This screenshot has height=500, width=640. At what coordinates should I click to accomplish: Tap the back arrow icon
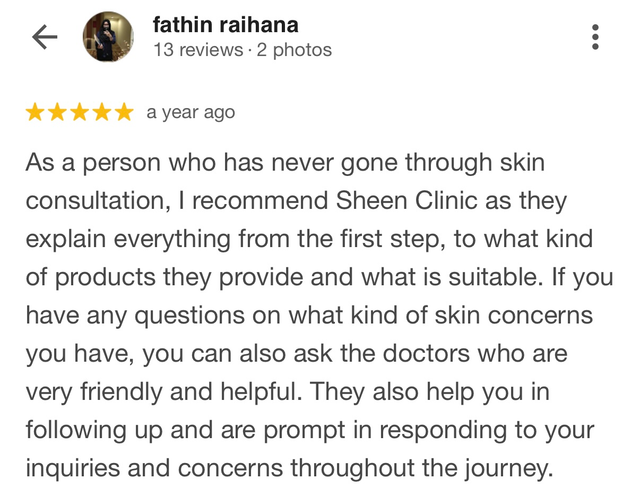[44, 37]
